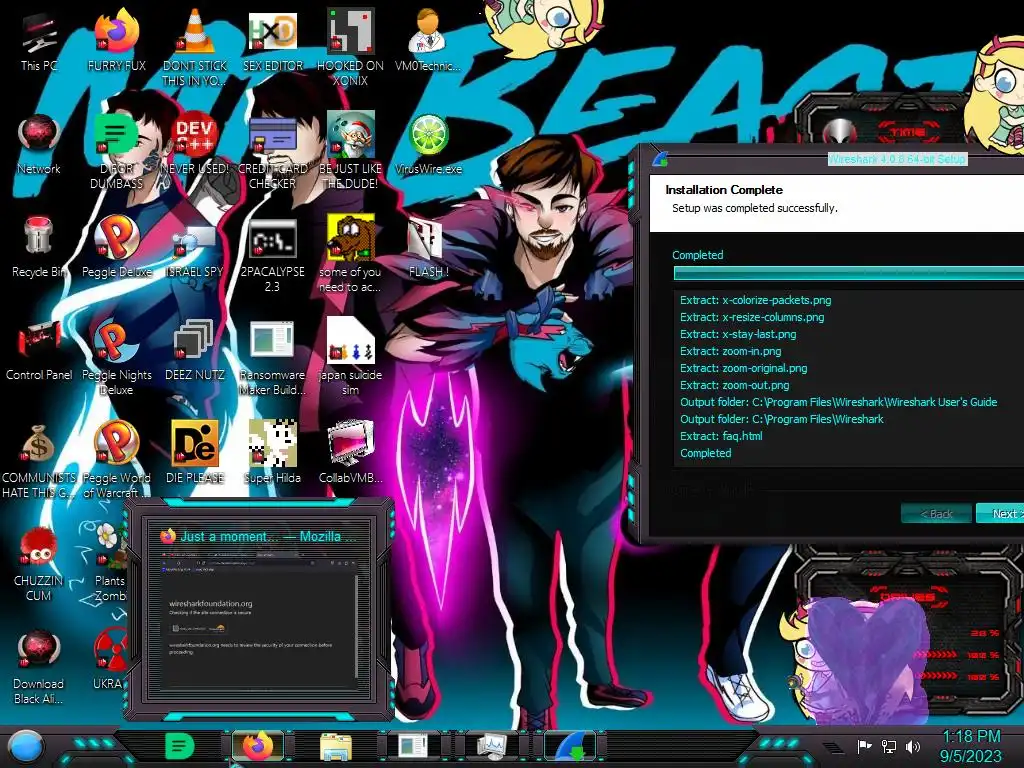
Task: Open the Plants Zombi shortcut
Action: (x=110, y=563)
